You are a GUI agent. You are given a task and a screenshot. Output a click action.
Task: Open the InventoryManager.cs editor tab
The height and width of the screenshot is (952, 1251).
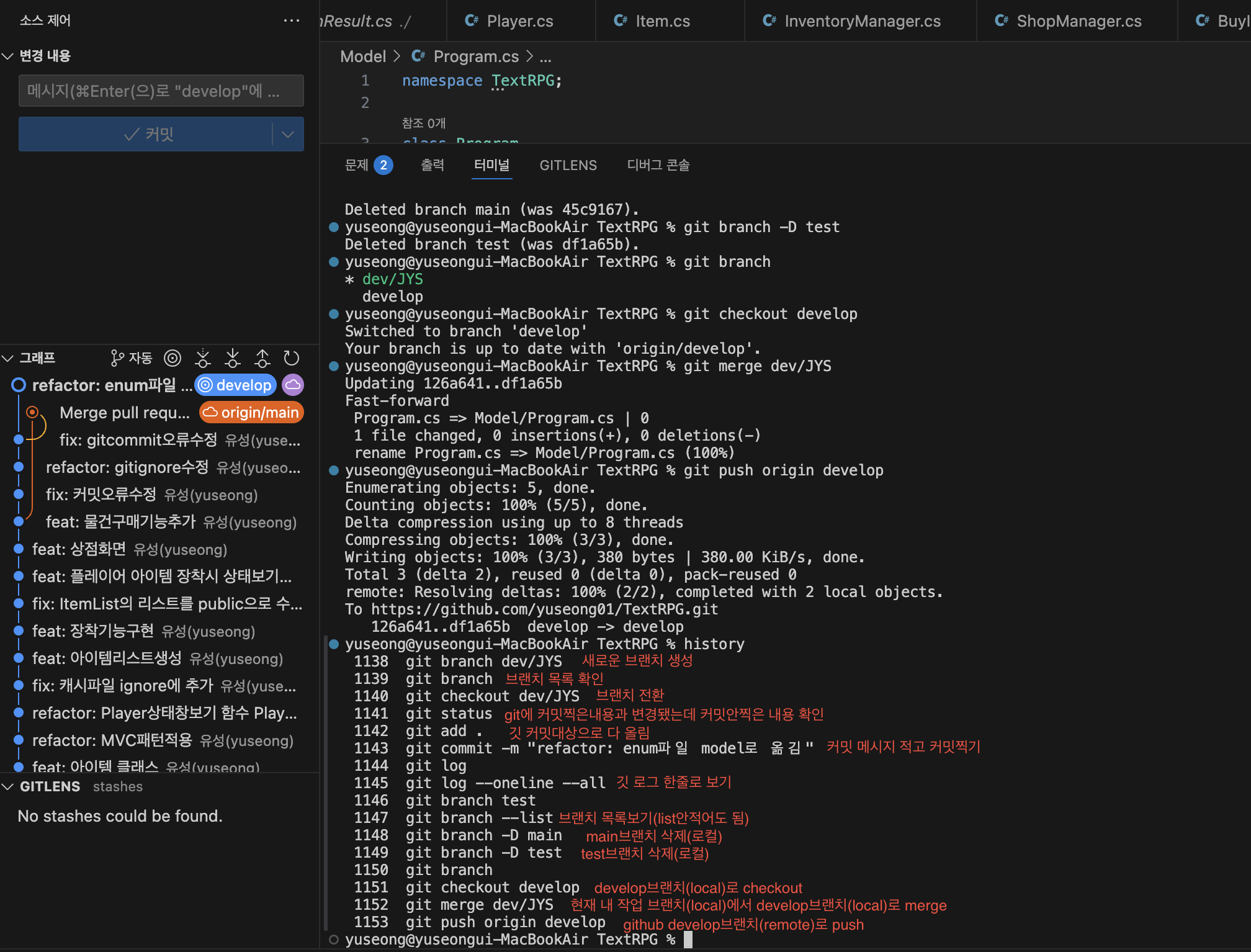861,21
